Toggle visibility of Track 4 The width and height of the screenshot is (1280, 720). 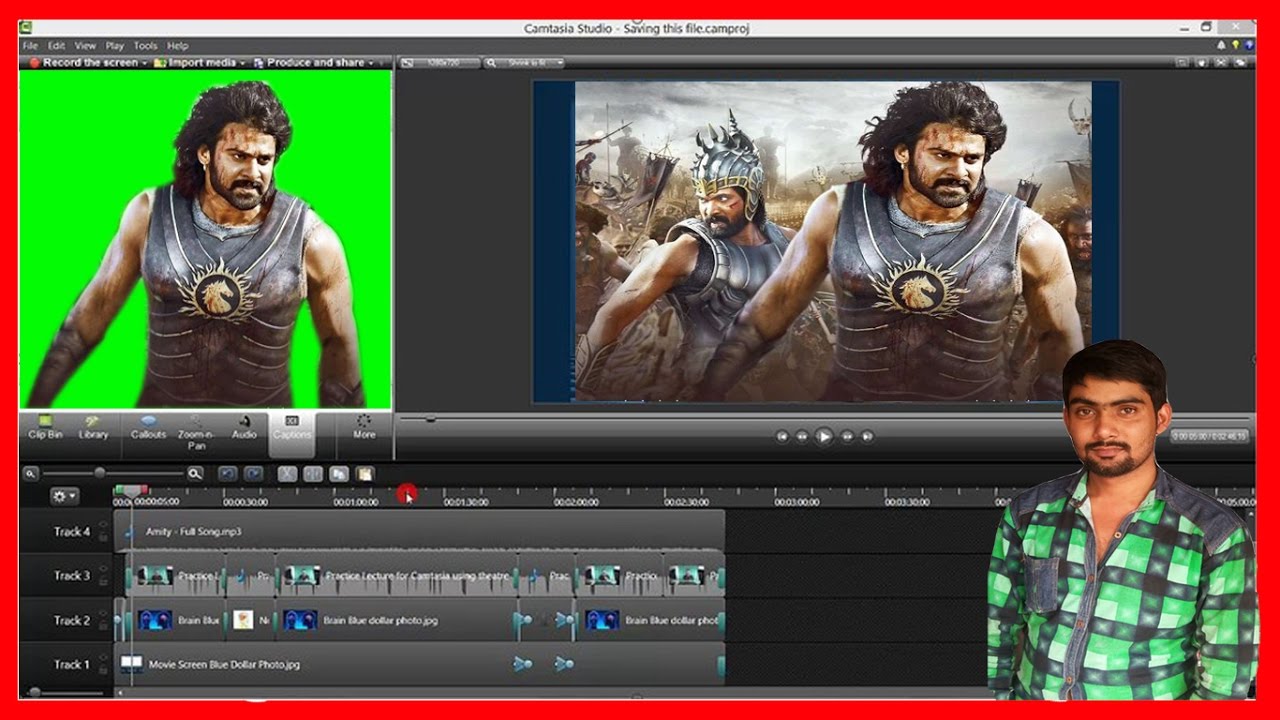click(102, 525)
